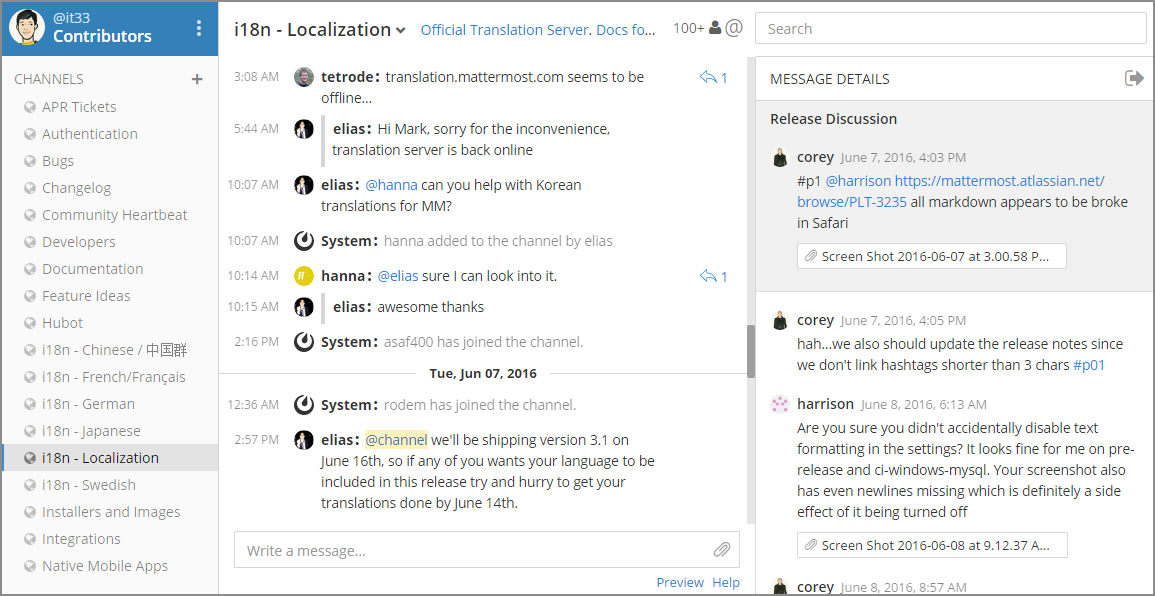Collapse the Message Details sidebar
The width and height of the screenshot is (1155, 596).
point(1134,78)
